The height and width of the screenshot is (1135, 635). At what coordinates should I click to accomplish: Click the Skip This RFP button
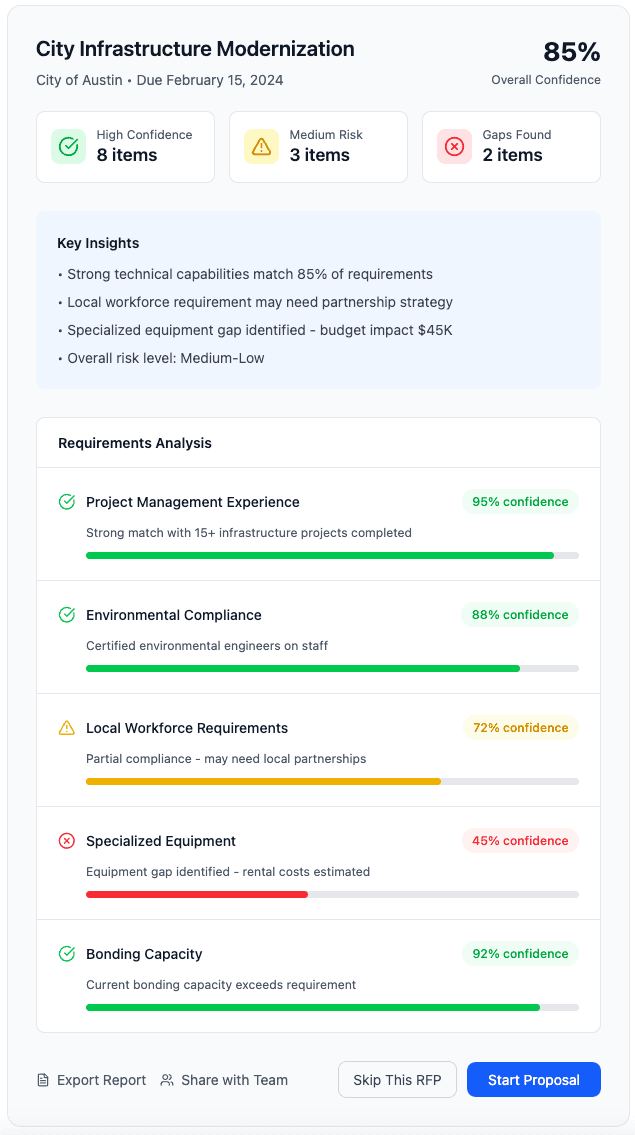[397, 1079]
